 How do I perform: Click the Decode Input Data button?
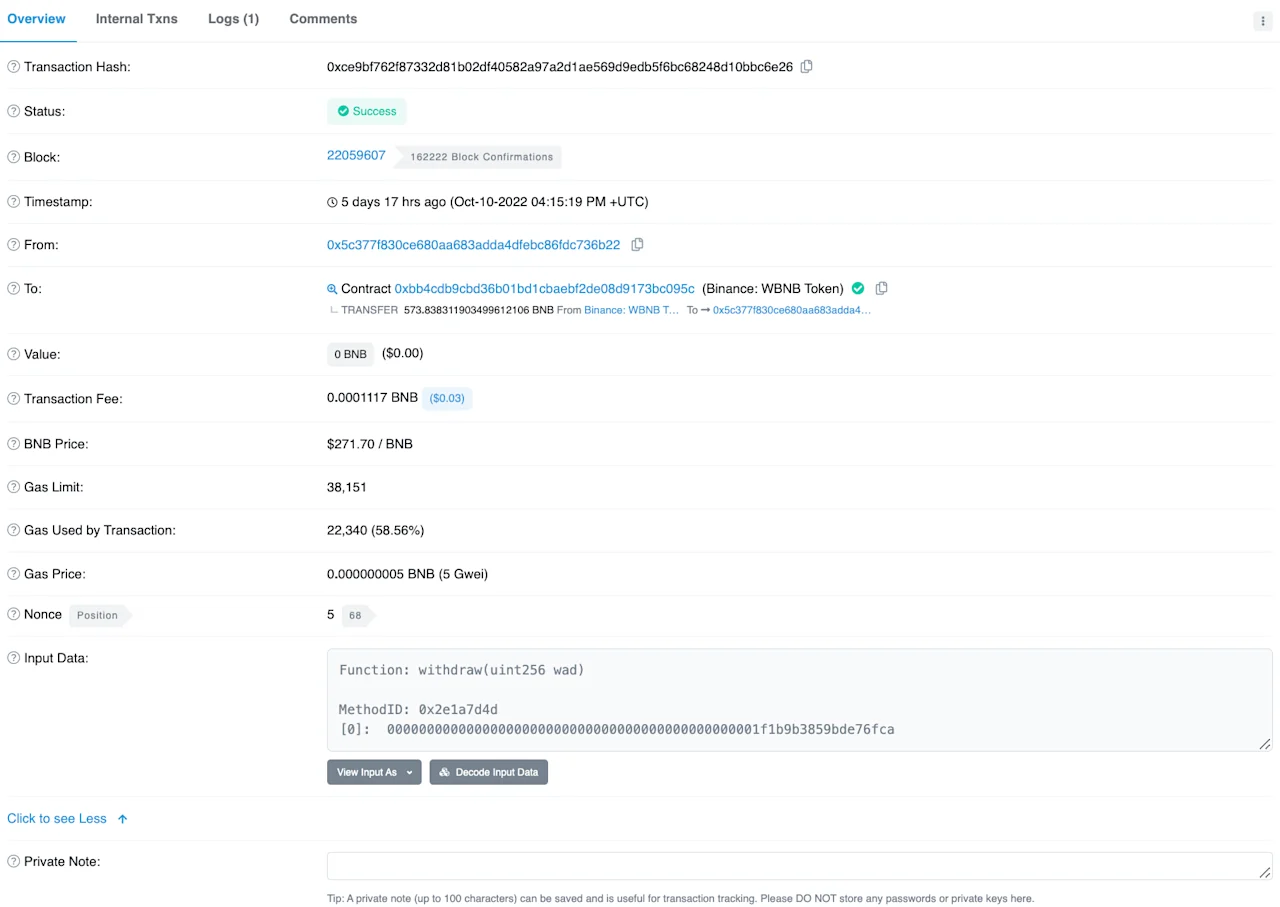click(489, 772)
